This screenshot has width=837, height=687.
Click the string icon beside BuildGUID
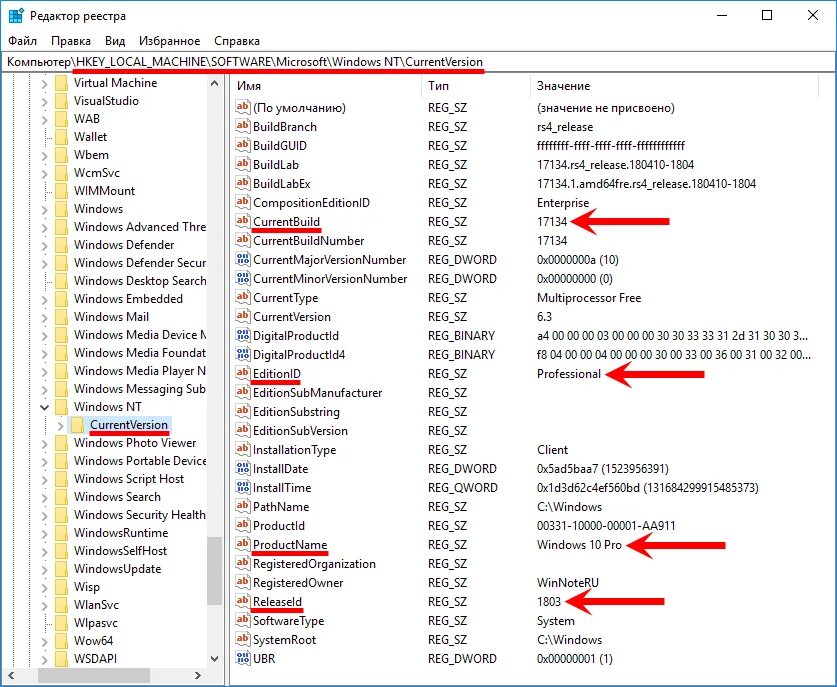tap(243, 145)
